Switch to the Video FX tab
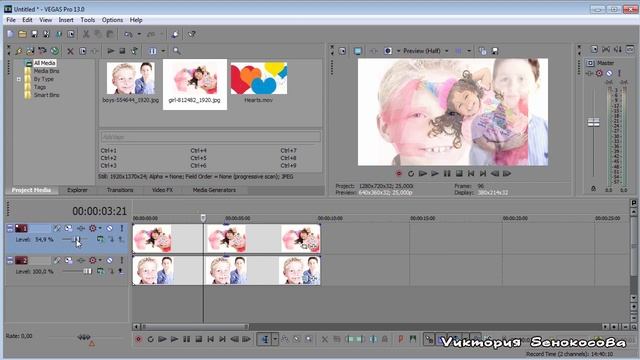 pos(162,190)
